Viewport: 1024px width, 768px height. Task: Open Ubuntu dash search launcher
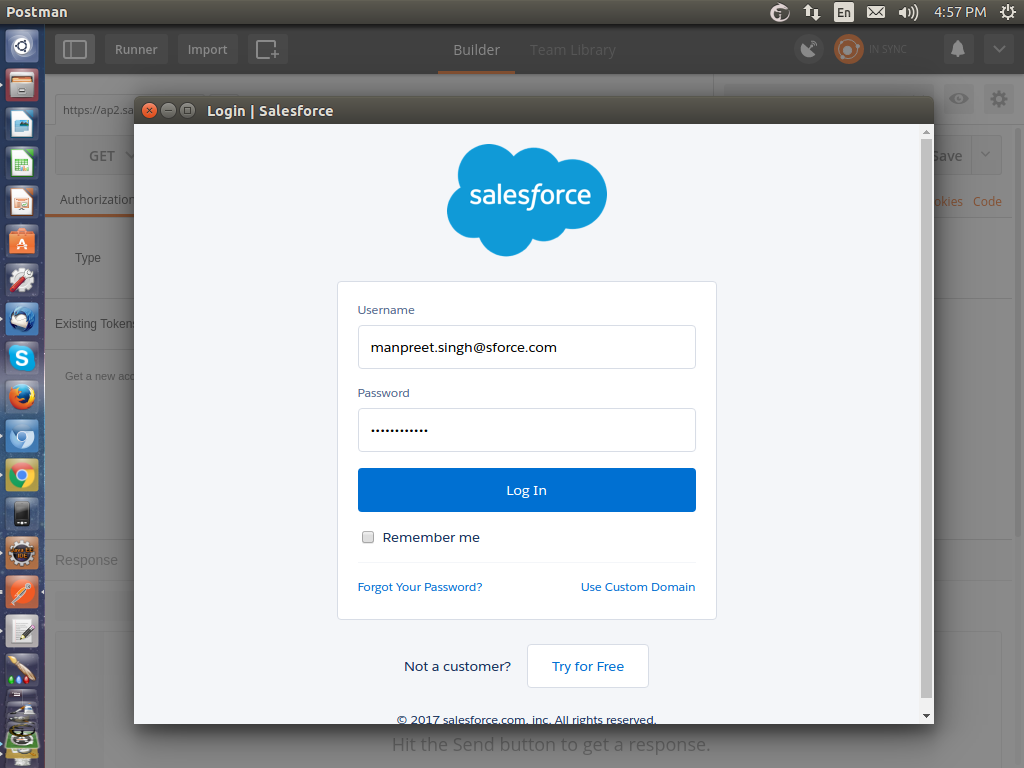22,46
